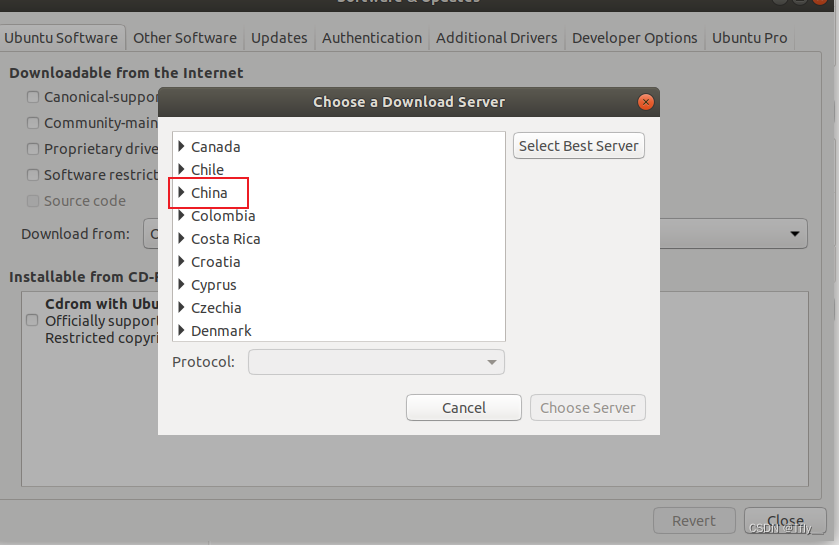Open the Updates tab
Viewport: 839px width, 545px height.
pyautogui.click(x=279, y=38)
